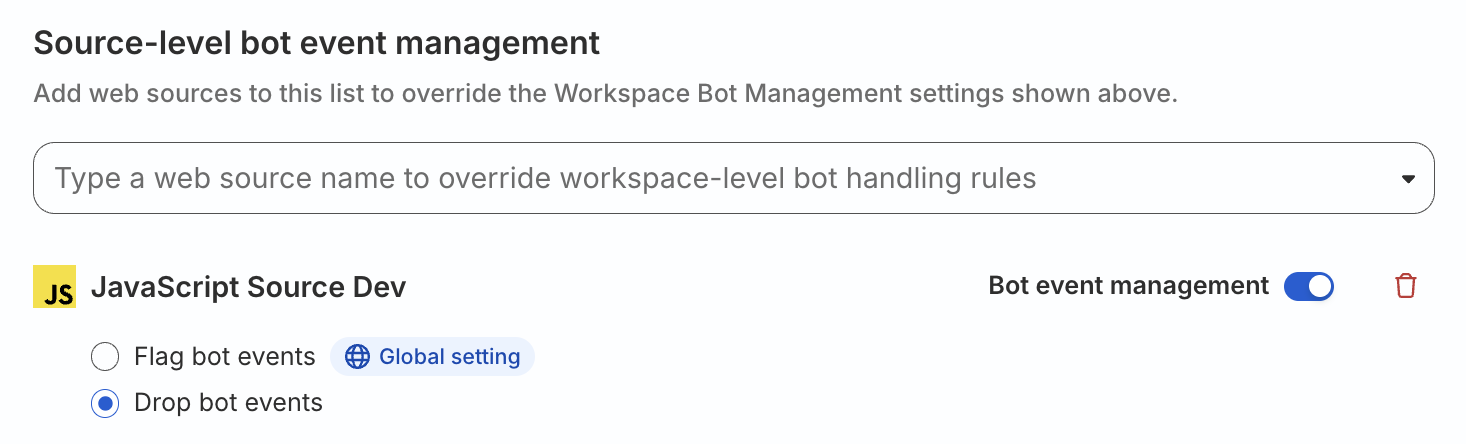Click the Flag bot events label text
Image resolution: width=1466 pixels, height=444 pixels.
[225, 357]
